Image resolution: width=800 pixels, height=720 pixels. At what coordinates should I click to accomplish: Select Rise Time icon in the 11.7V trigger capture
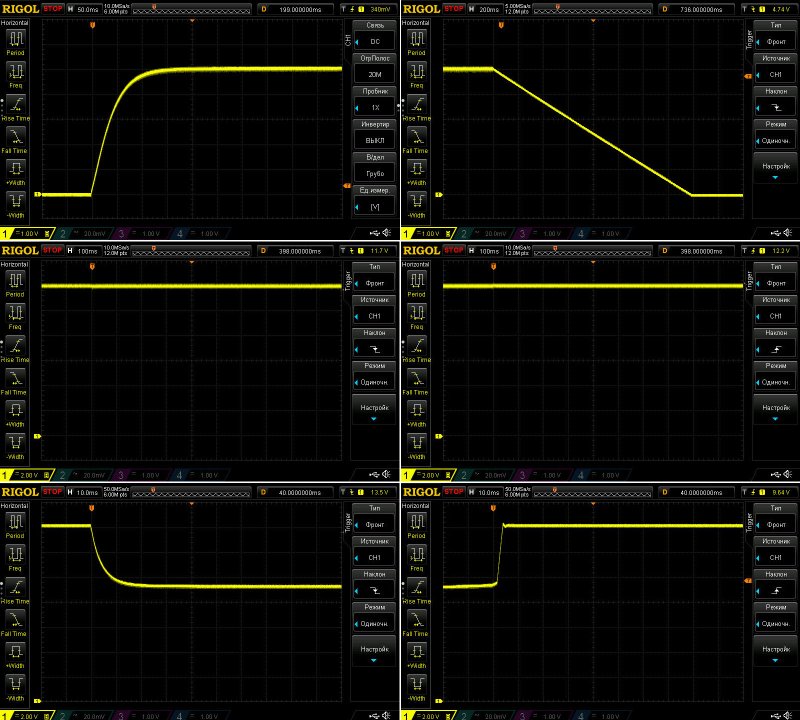click(x=16, y=345)
